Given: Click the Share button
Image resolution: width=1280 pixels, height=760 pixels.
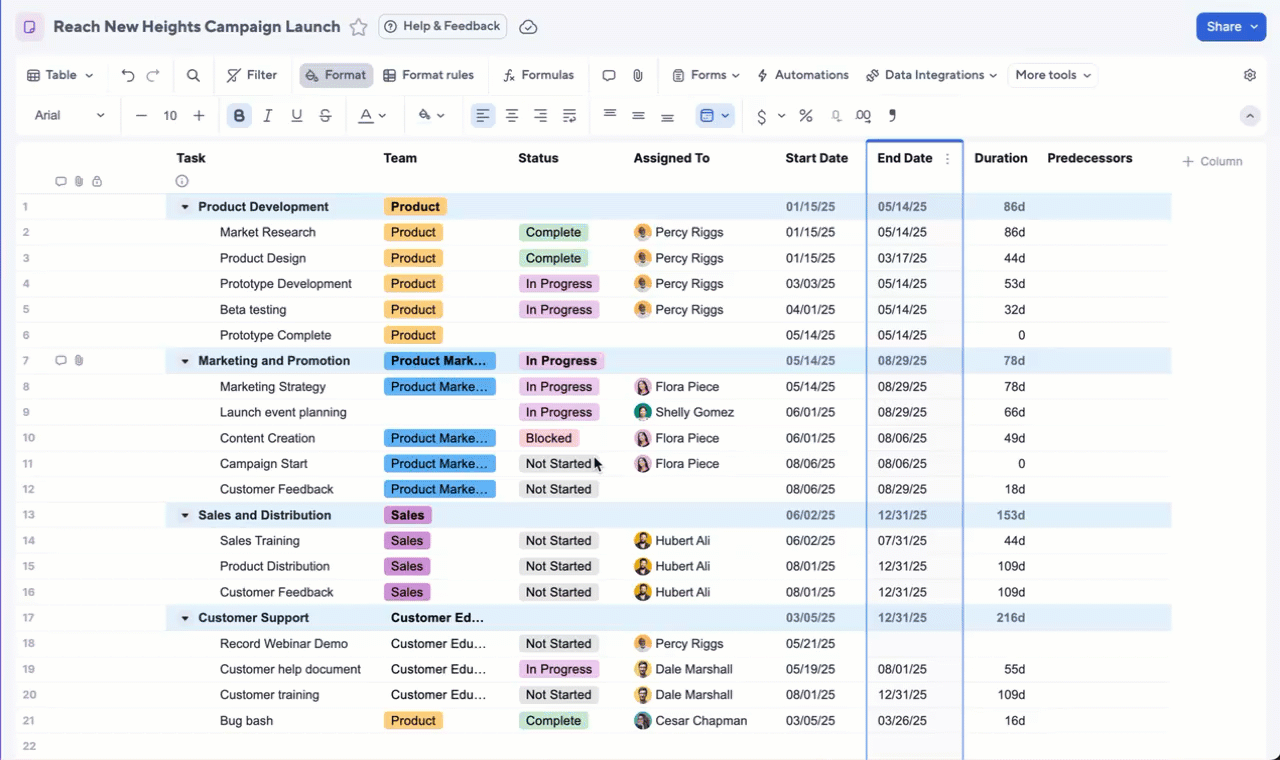Looking at the screenshot, I should point(1231,26).
